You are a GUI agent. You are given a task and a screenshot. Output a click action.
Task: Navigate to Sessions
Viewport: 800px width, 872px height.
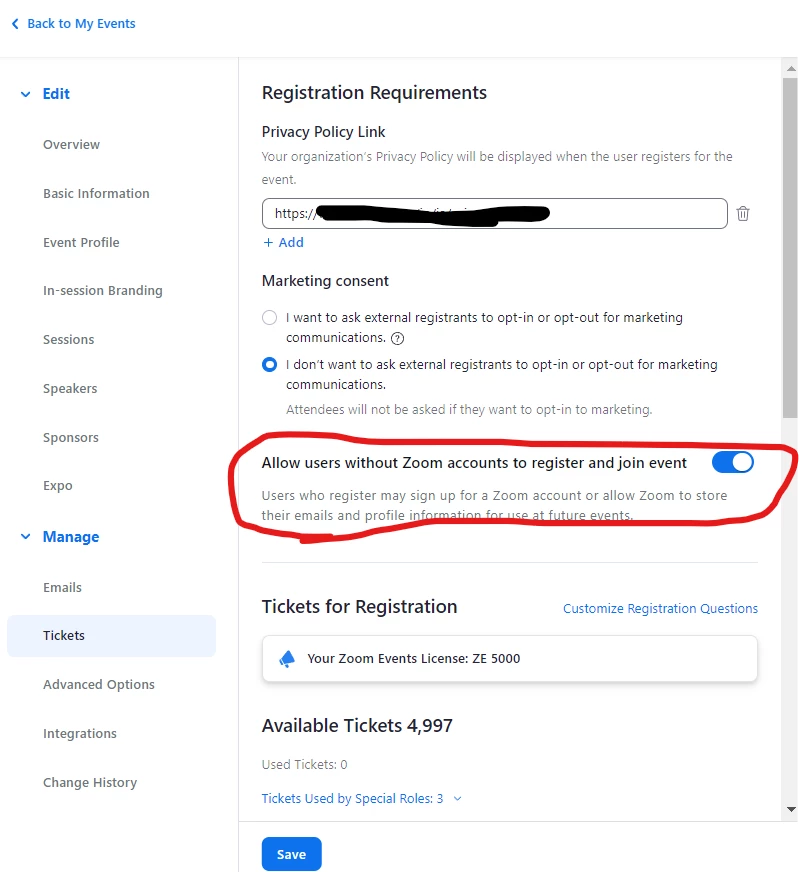68,340
